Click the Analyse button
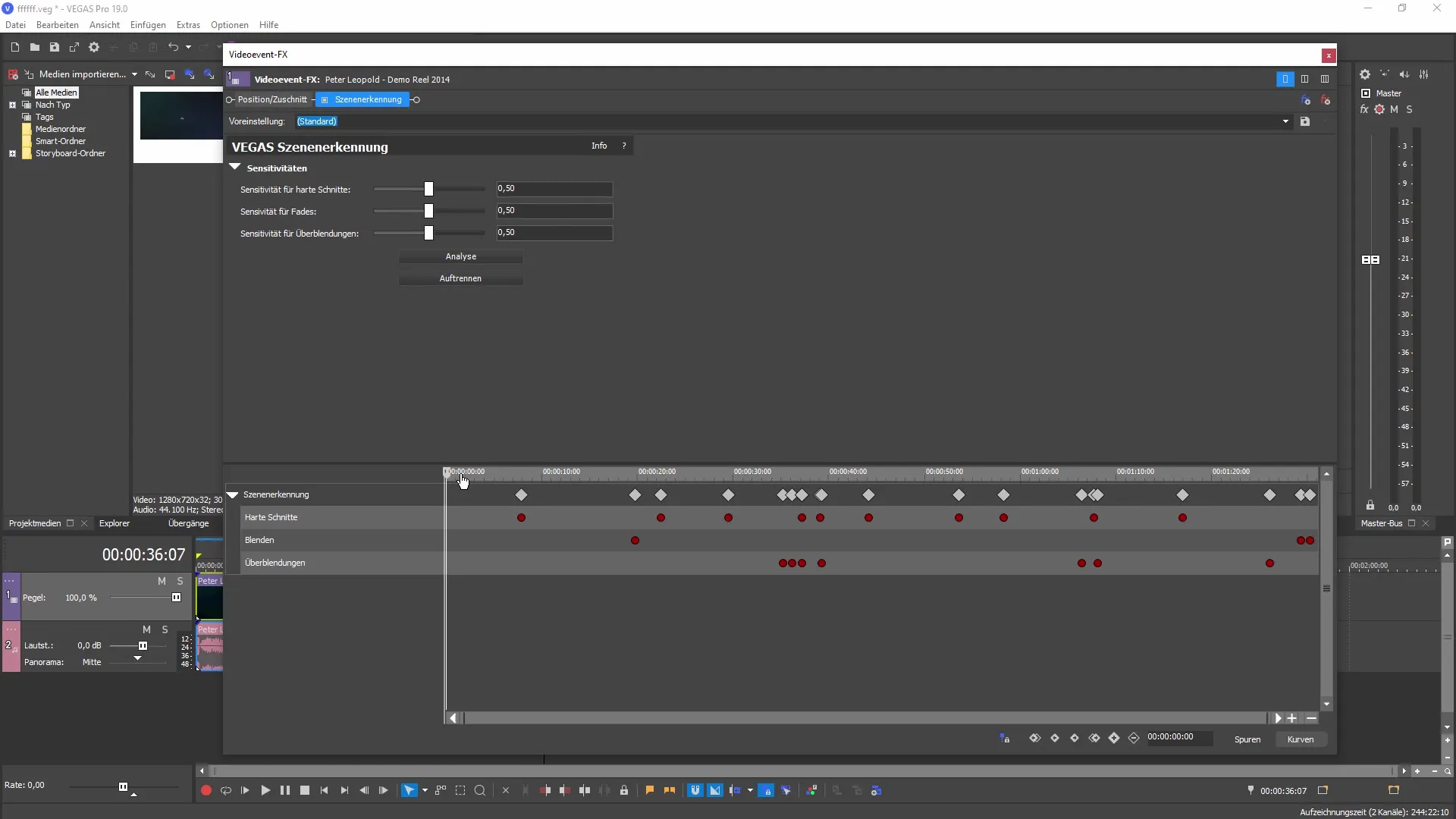 tap(461, 256)
